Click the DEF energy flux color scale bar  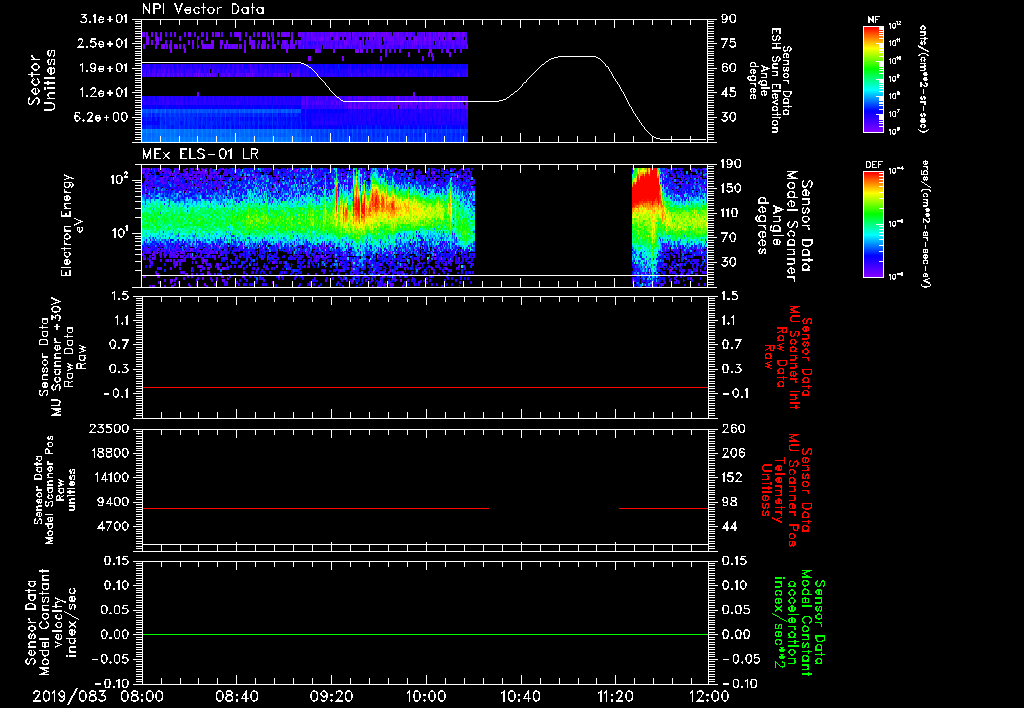click(873, 224)
